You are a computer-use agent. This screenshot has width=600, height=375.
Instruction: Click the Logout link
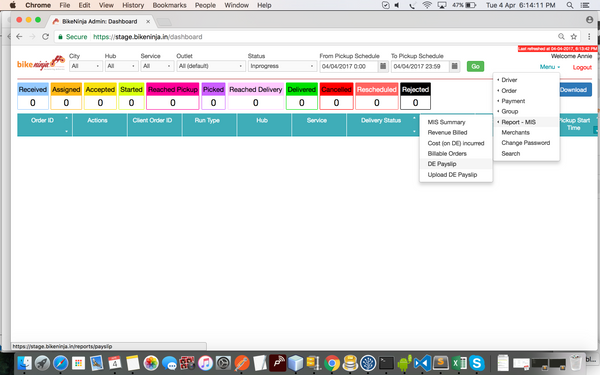pos(582,67)
